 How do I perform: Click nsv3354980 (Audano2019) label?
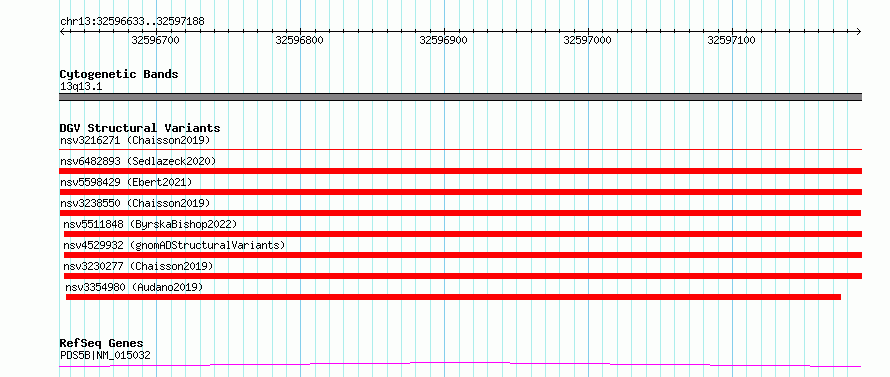click(134, 287)
